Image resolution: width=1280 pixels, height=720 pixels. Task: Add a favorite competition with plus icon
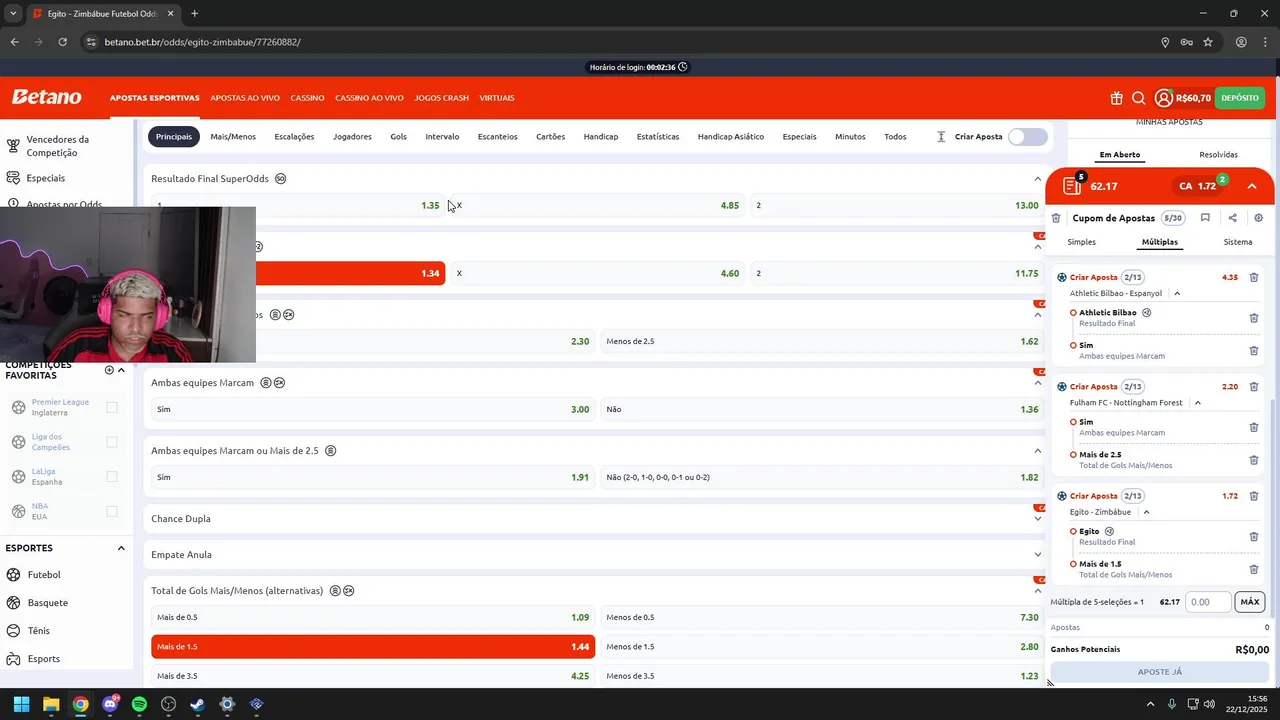click(x=109, y=370)
